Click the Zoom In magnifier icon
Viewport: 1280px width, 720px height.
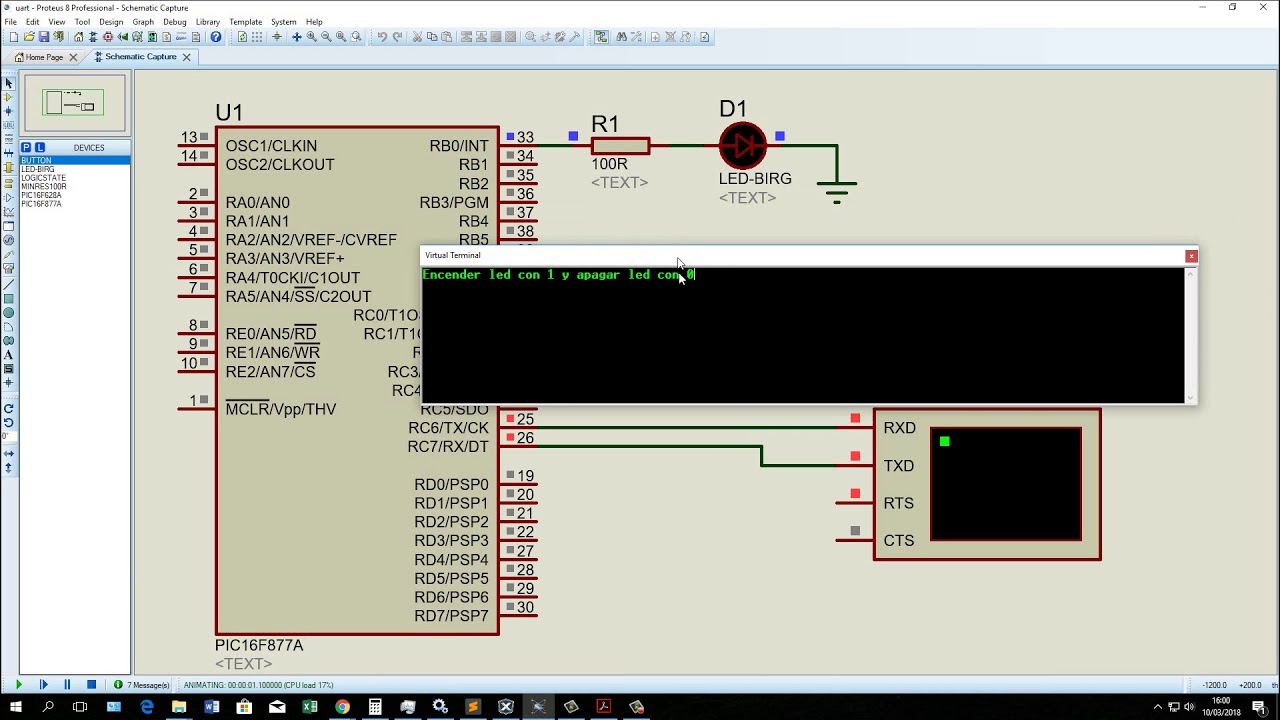click(311, 37)
